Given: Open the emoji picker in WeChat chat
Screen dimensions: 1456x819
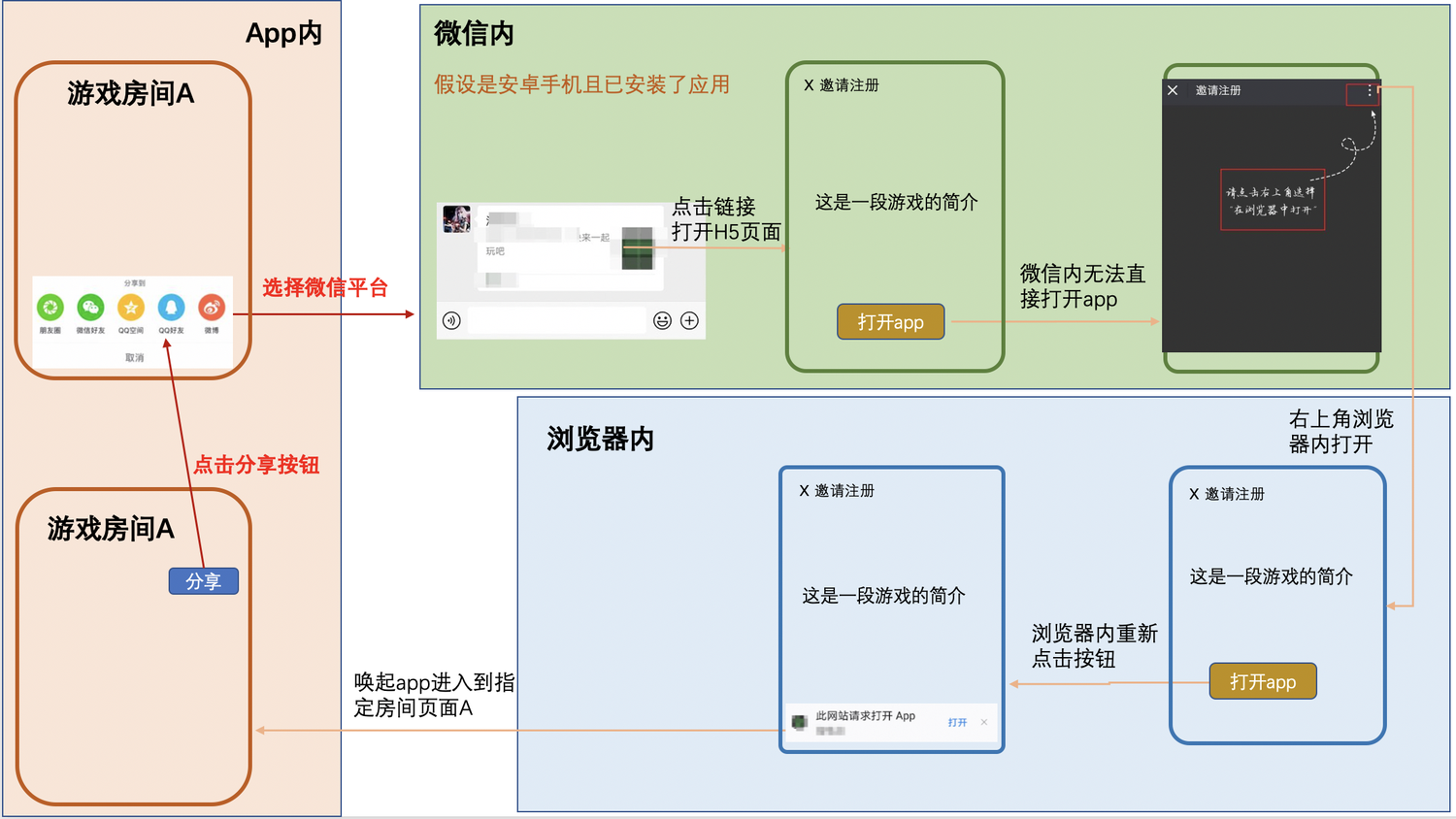Looking at the screenshot, I should pyautogui.click(x=662, y=321).
